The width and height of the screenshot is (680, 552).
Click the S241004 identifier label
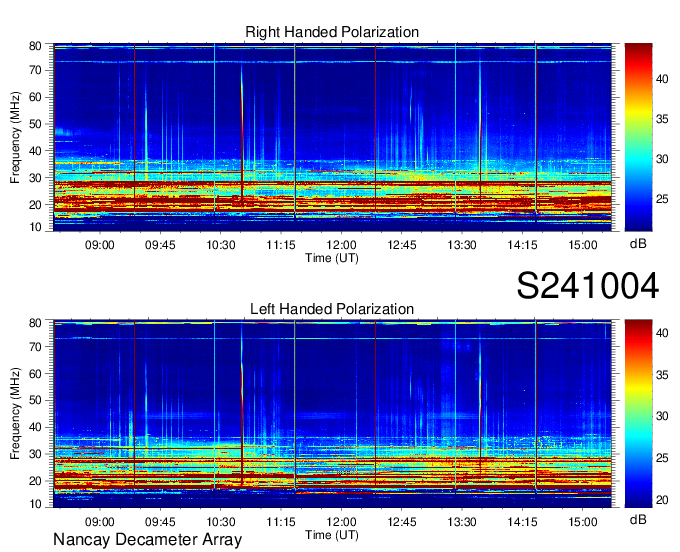(x=588, y=286)
